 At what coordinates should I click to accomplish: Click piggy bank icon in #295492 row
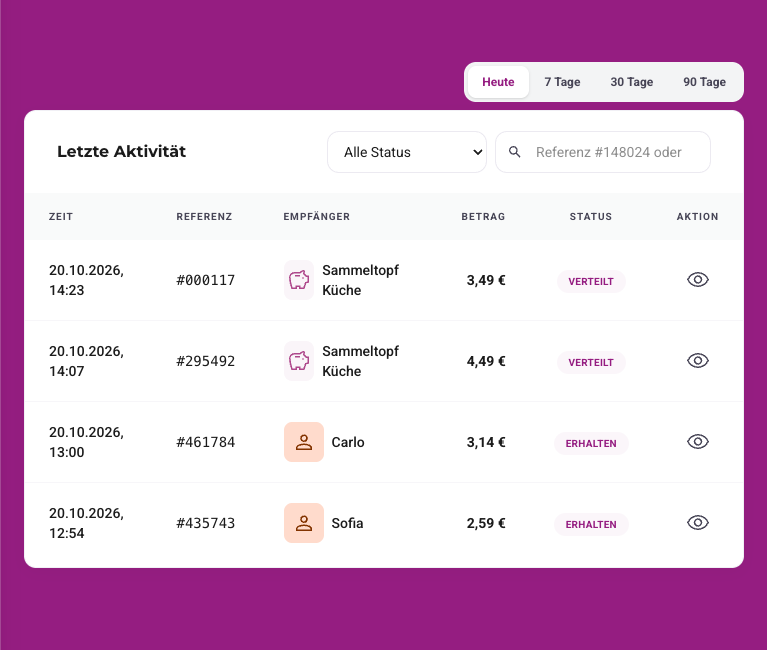[x=299, y=361]
